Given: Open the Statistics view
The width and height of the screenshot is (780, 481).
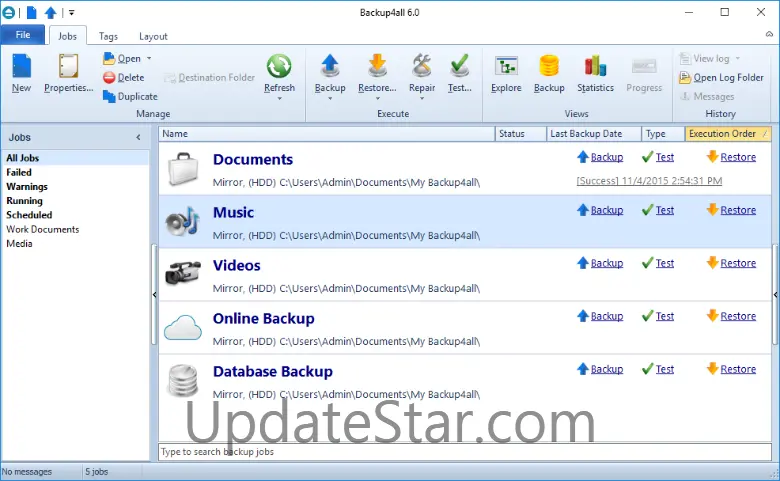Looking at the screenshot, I should [x=595, y=74].
